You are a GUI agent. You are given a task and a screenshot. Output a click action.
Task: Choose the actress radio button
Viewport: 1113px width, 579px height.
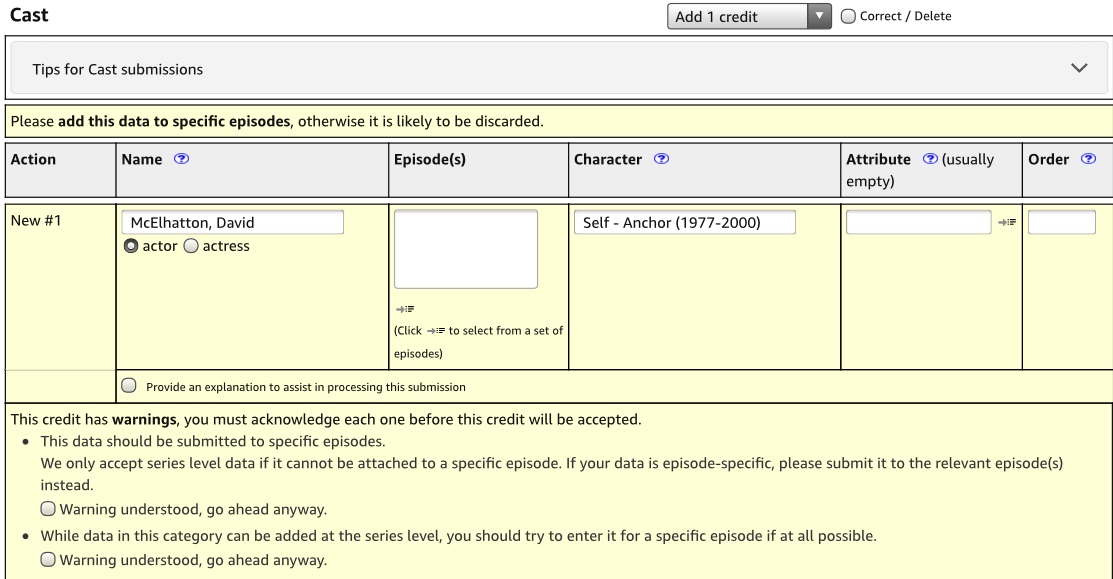click(x=191, y=246)
